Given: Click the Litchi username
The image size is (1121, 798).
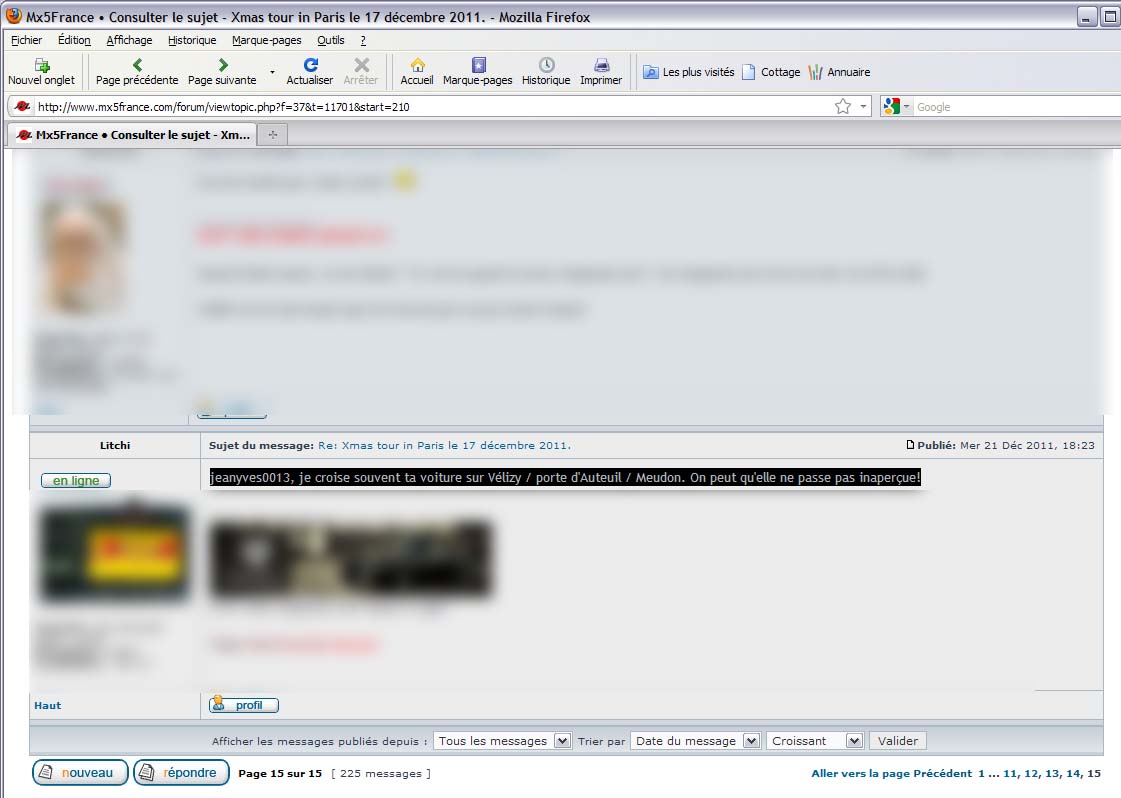Looking at the screenshot, I should [x=115, y=445].
